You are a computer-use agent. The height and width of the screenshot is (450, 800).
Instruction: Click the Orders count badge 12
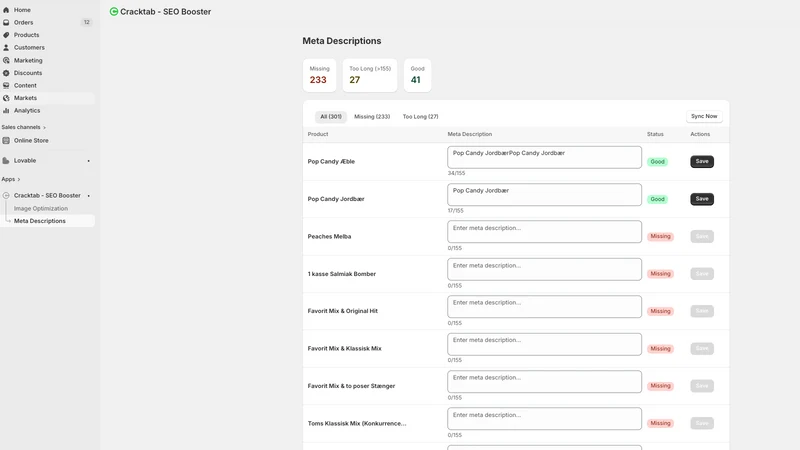(87, 22)
